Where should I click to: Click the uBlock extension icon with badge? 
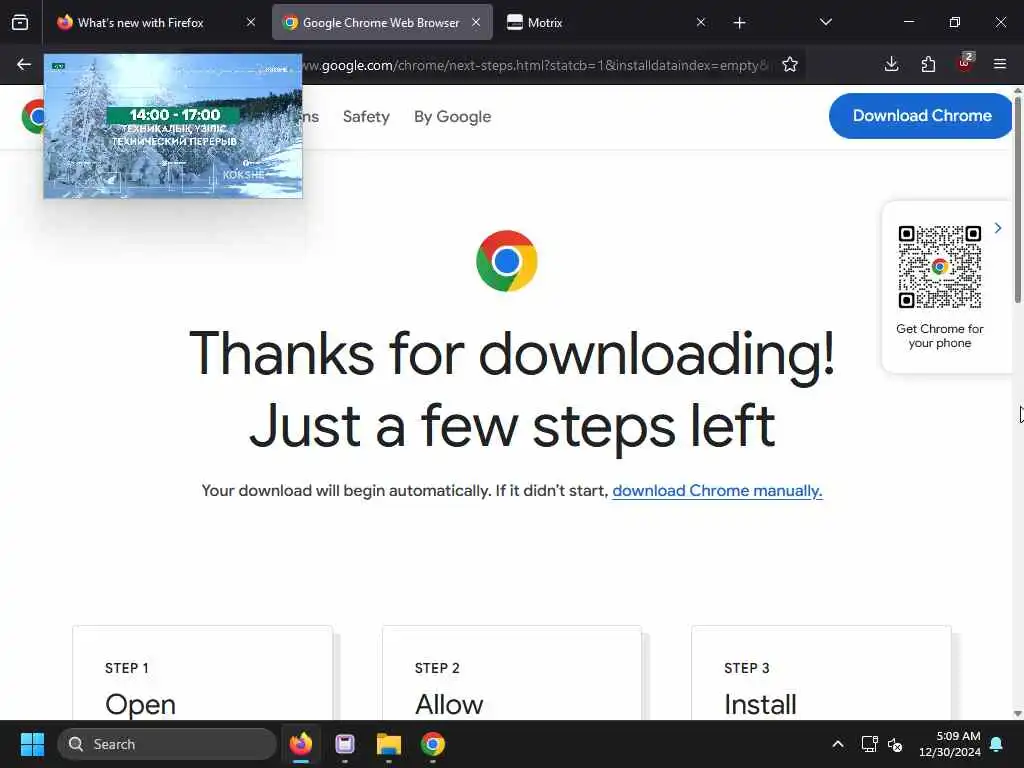click(x=965, y=63)
